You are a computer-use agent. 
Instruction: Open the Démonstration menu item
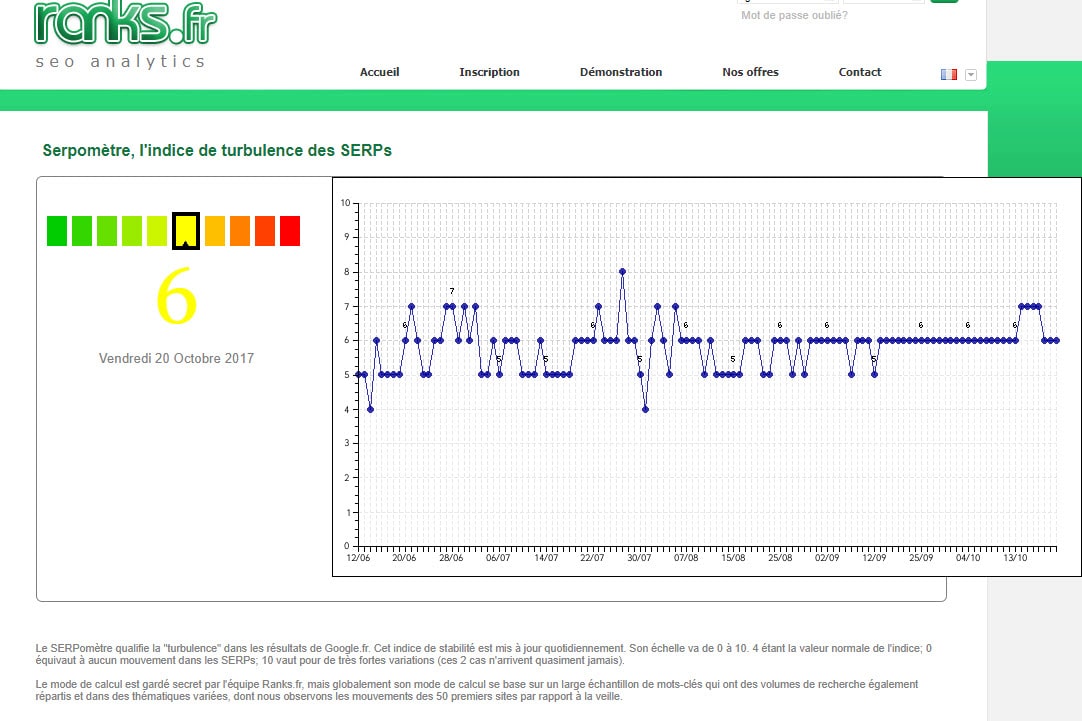pyautogui.click(x=621, y=72)
